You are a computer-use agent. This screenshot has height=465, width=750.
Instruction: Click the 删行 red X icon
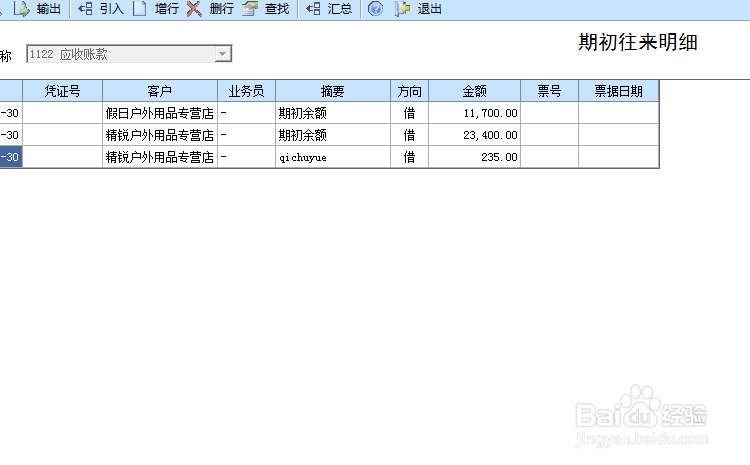[x=194, y=9]
